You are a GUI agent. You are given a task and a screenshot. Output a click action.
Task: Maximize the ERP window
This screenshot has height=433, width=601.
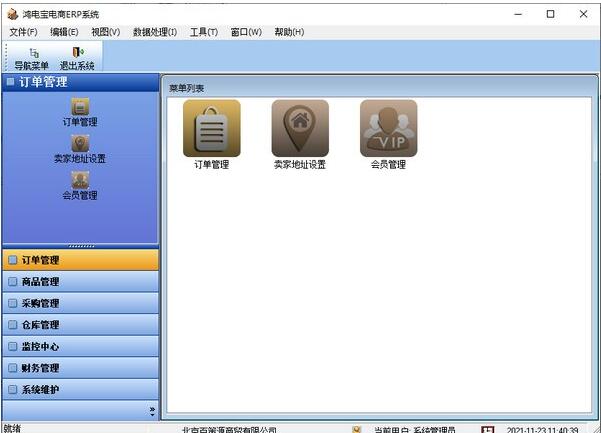pos(550,14)
